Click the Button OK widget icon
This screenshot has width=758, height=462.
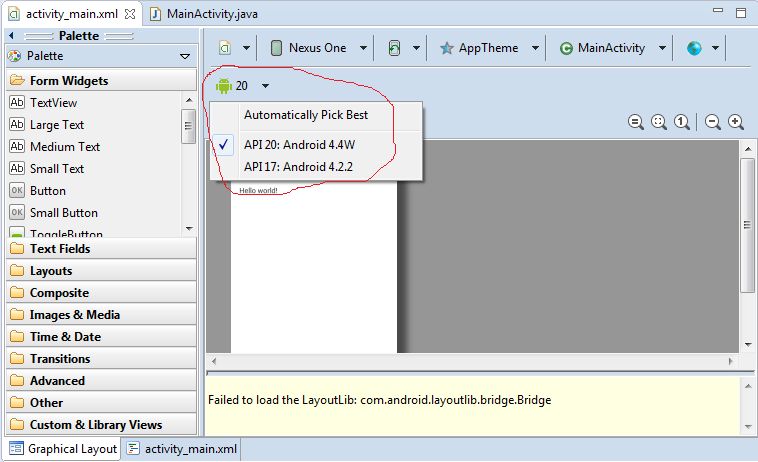point(17,190)
